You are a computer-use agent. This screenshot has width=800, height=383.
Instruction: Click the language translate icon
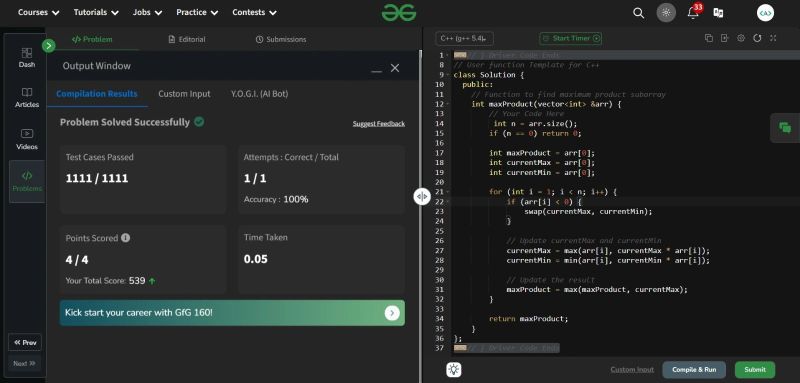(718, 13)
